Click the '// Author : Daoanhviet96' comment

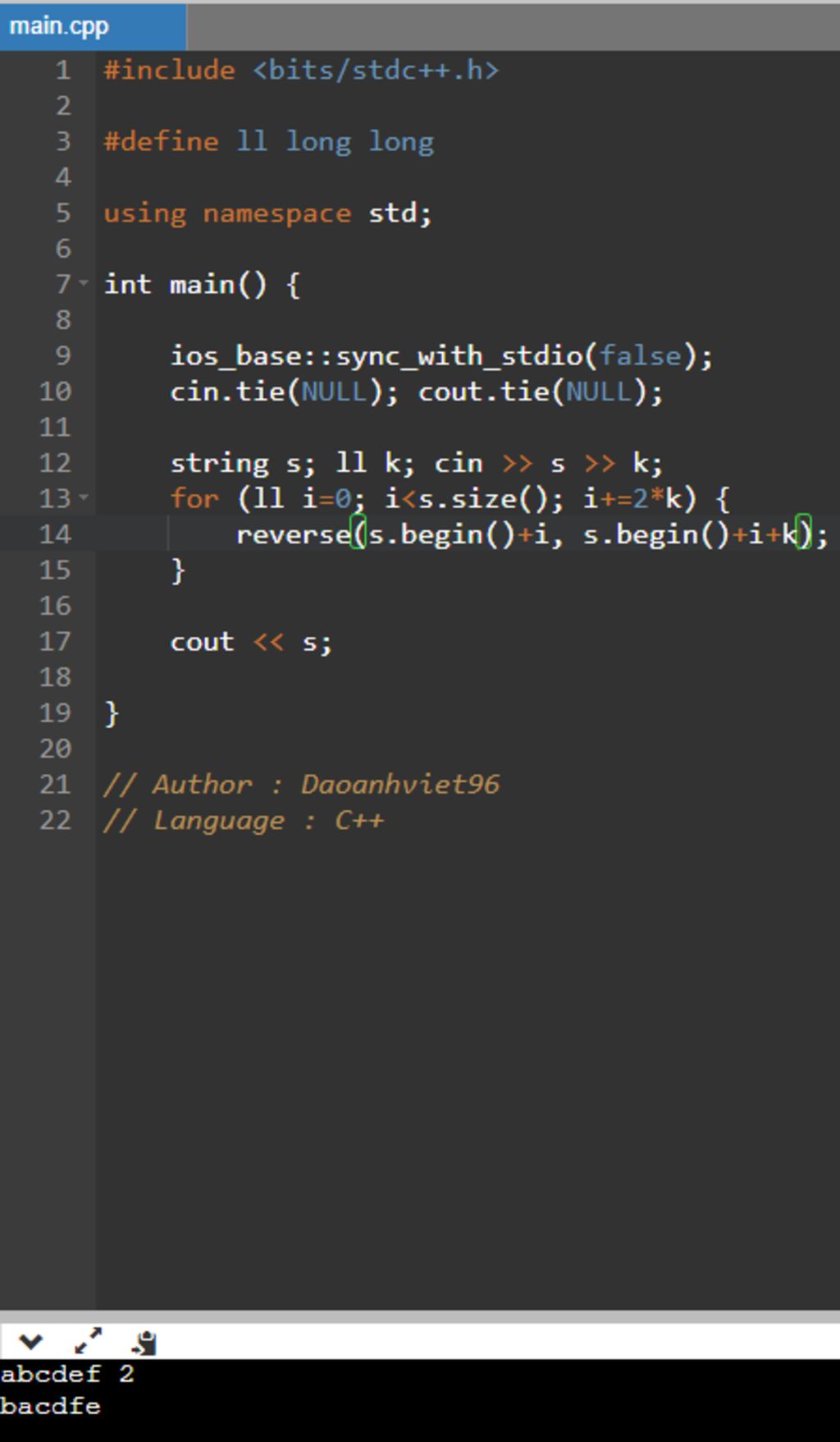point(301,785)
